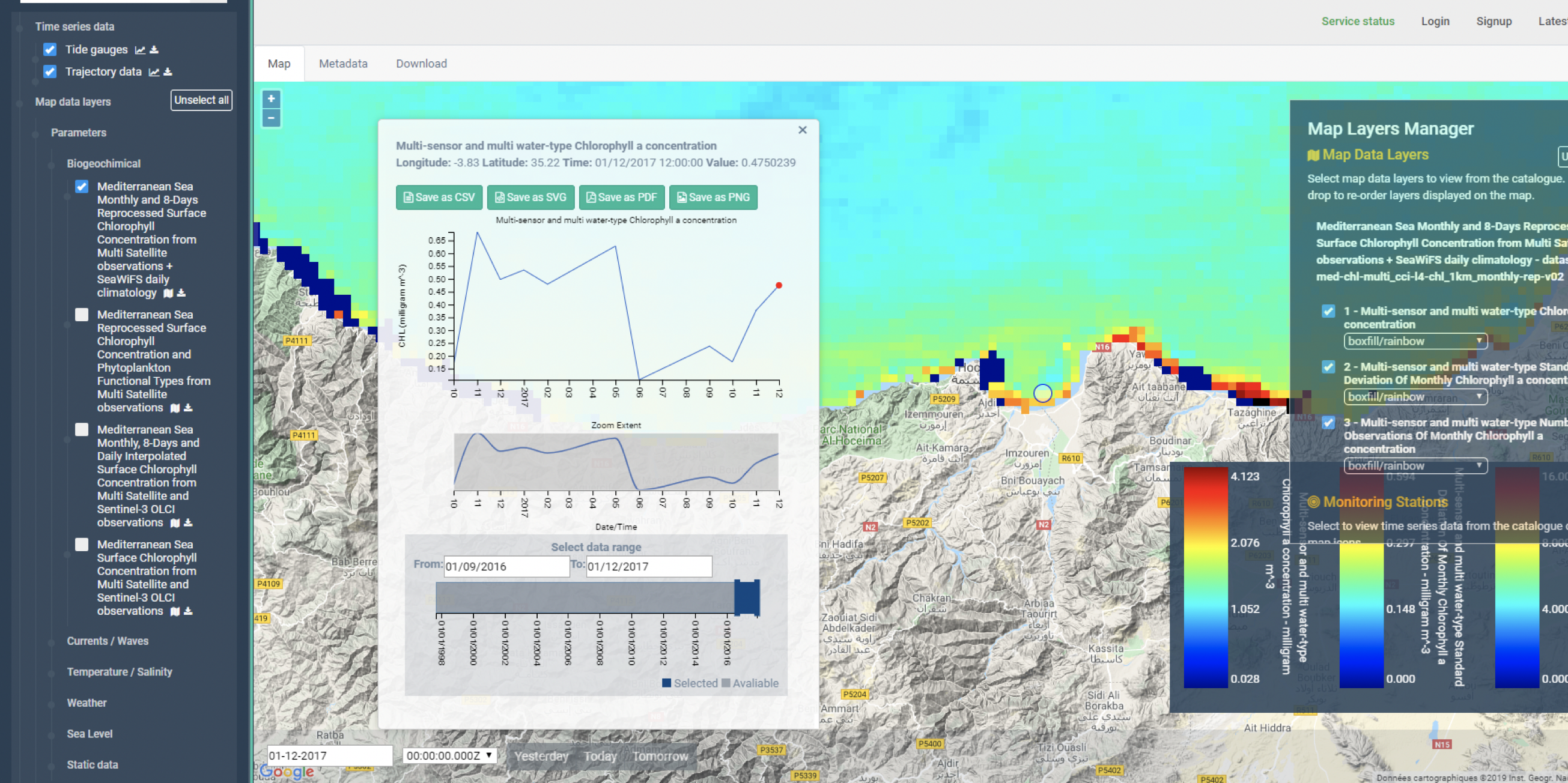Click the Tide gauges download icon

[154, 50]
